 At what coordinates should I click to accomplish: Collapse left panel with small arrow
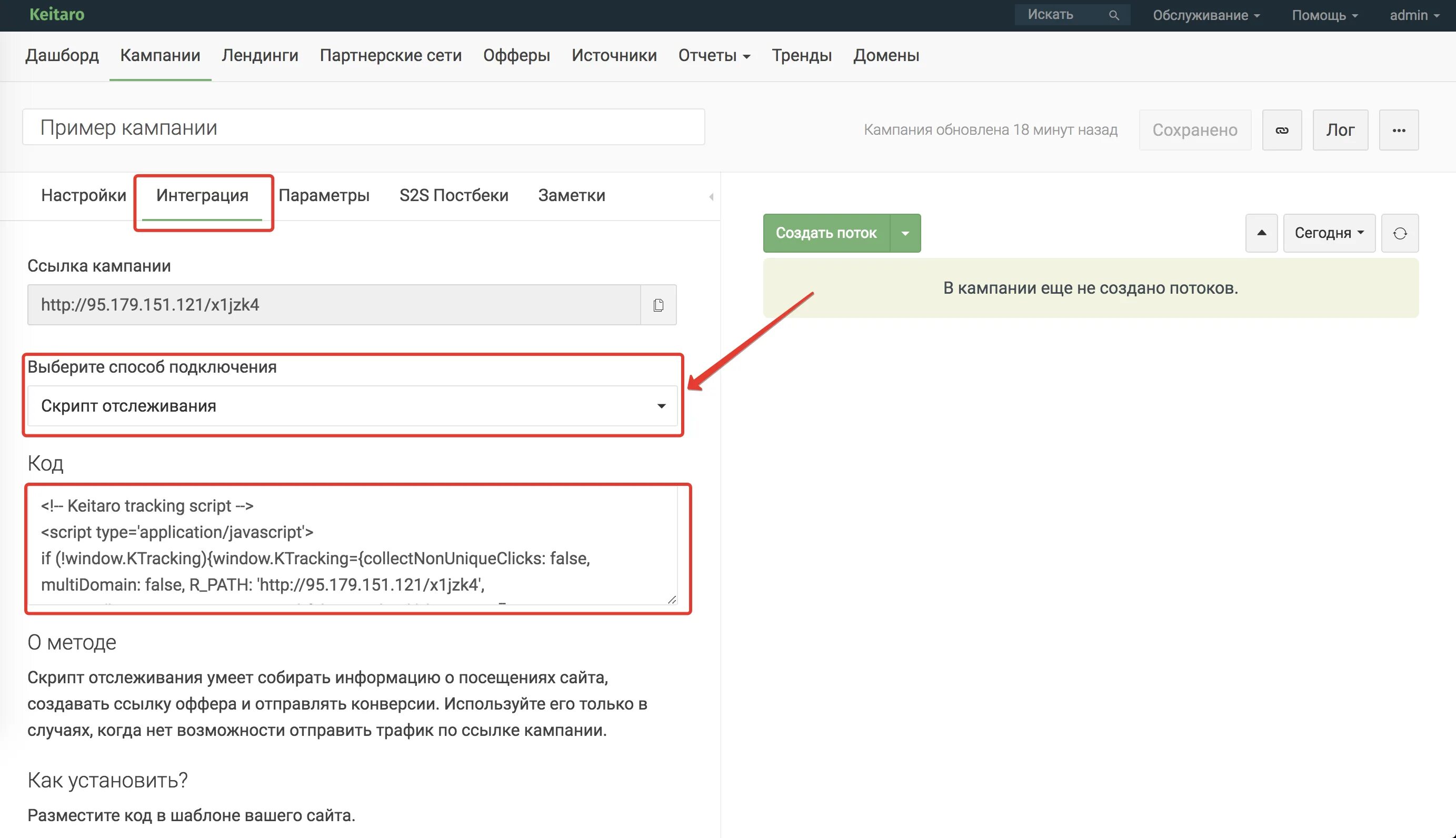(x=711, y=197)
